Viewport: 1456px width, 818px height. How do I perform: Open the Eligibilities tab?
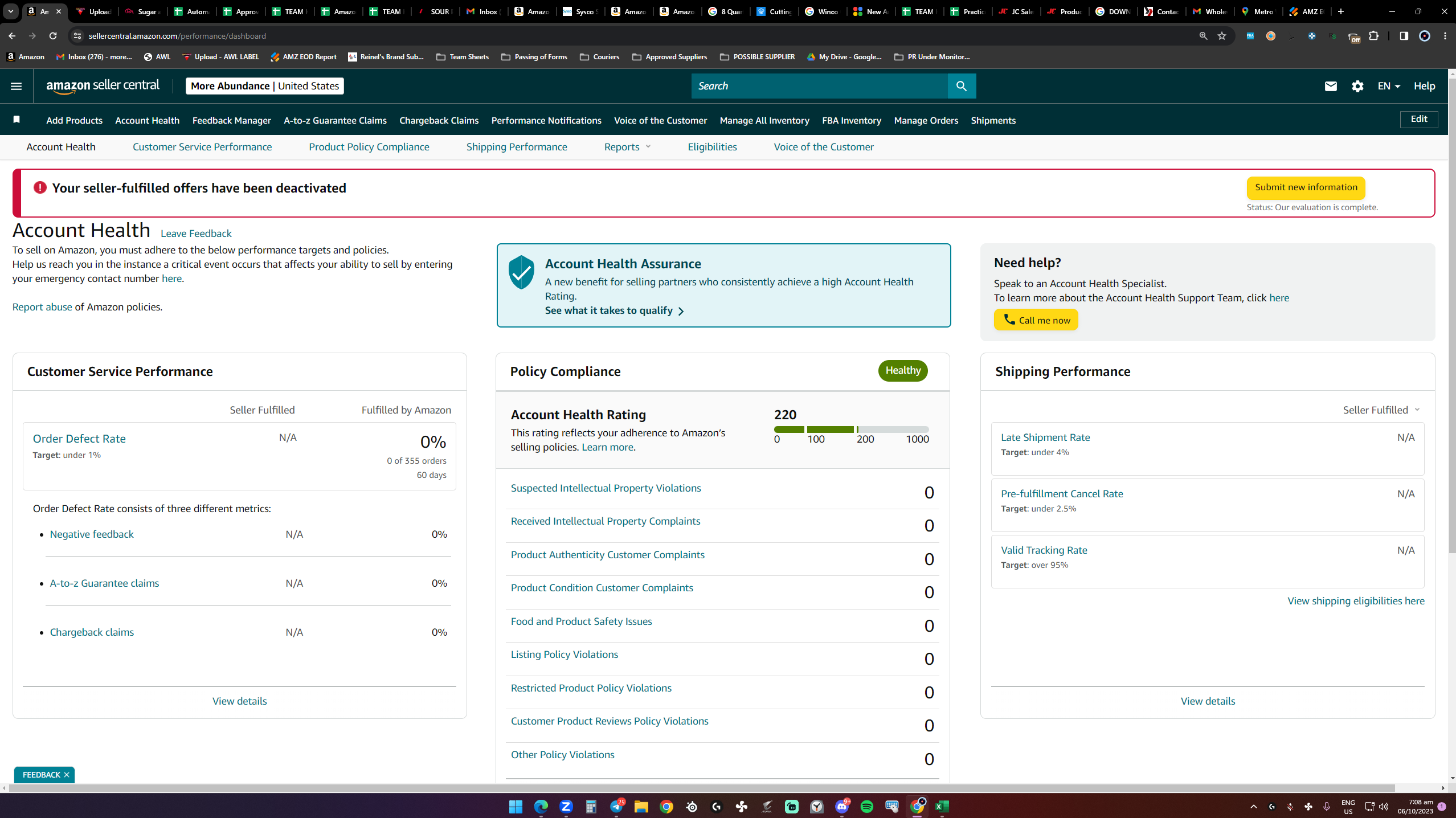click(x=712, y=147)
